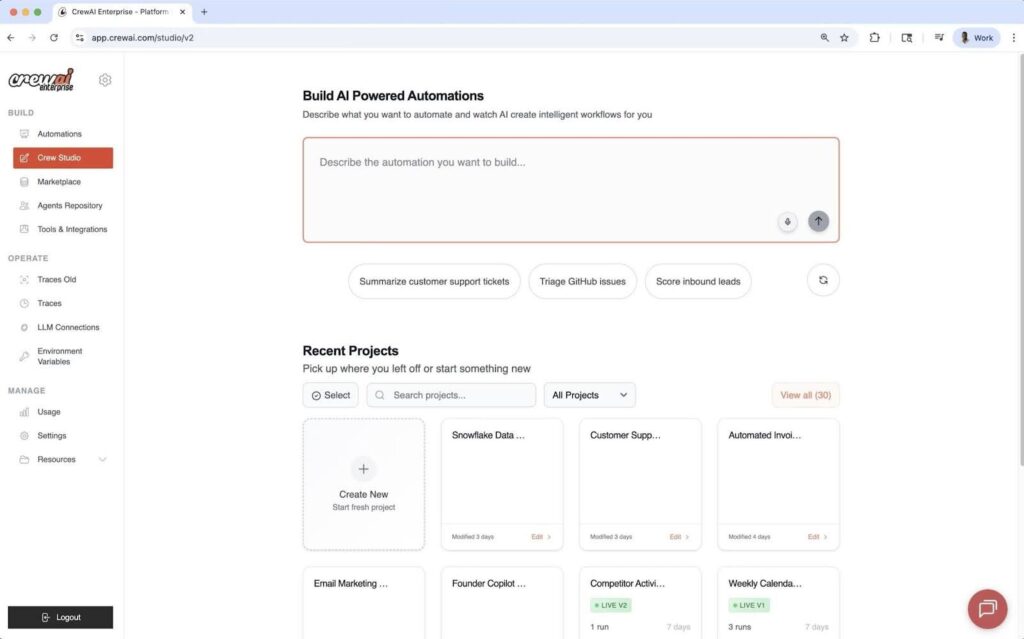Image resolution: width=1024 pixels, height=639 pixels.
Task: Select Crew Studio in the sidebar
Action: coord(63,157)
